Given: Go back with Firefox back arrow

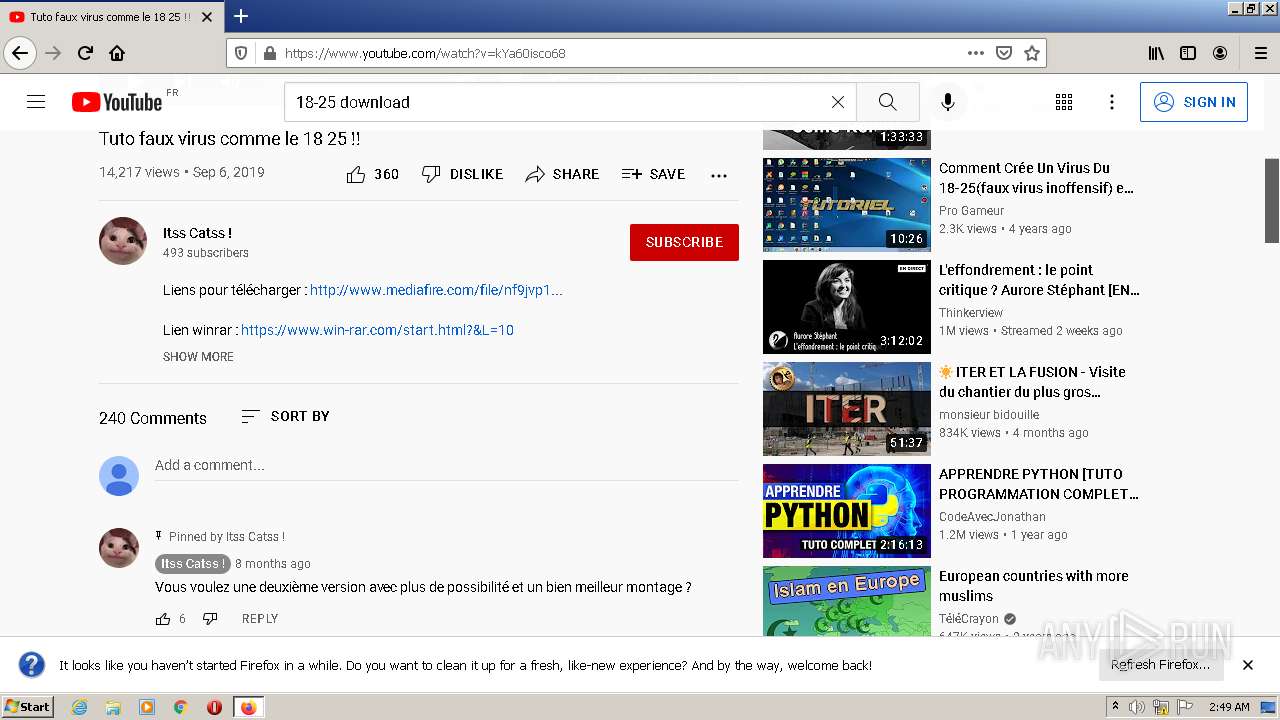Looking at the screenshot, I should pos(20,53).
